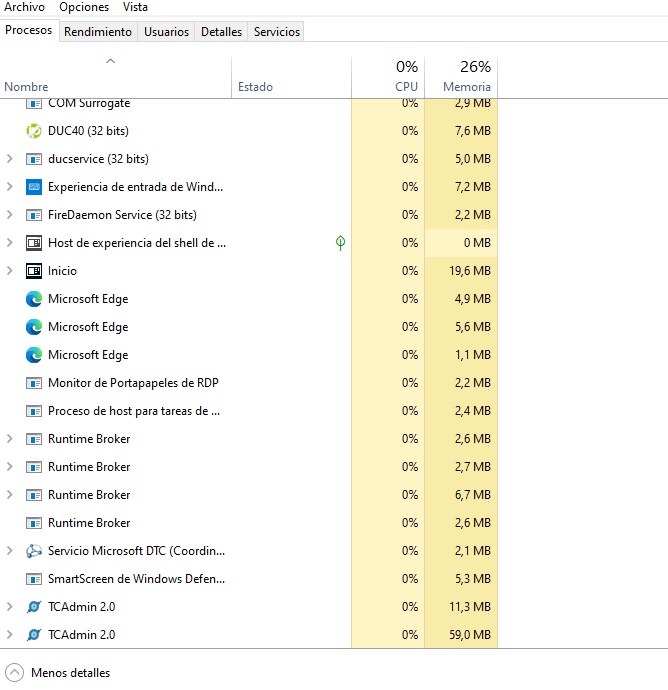668x690 pixels.
Task: Click the FireDaemon Service process icon
Action: [x=34, y=215]
